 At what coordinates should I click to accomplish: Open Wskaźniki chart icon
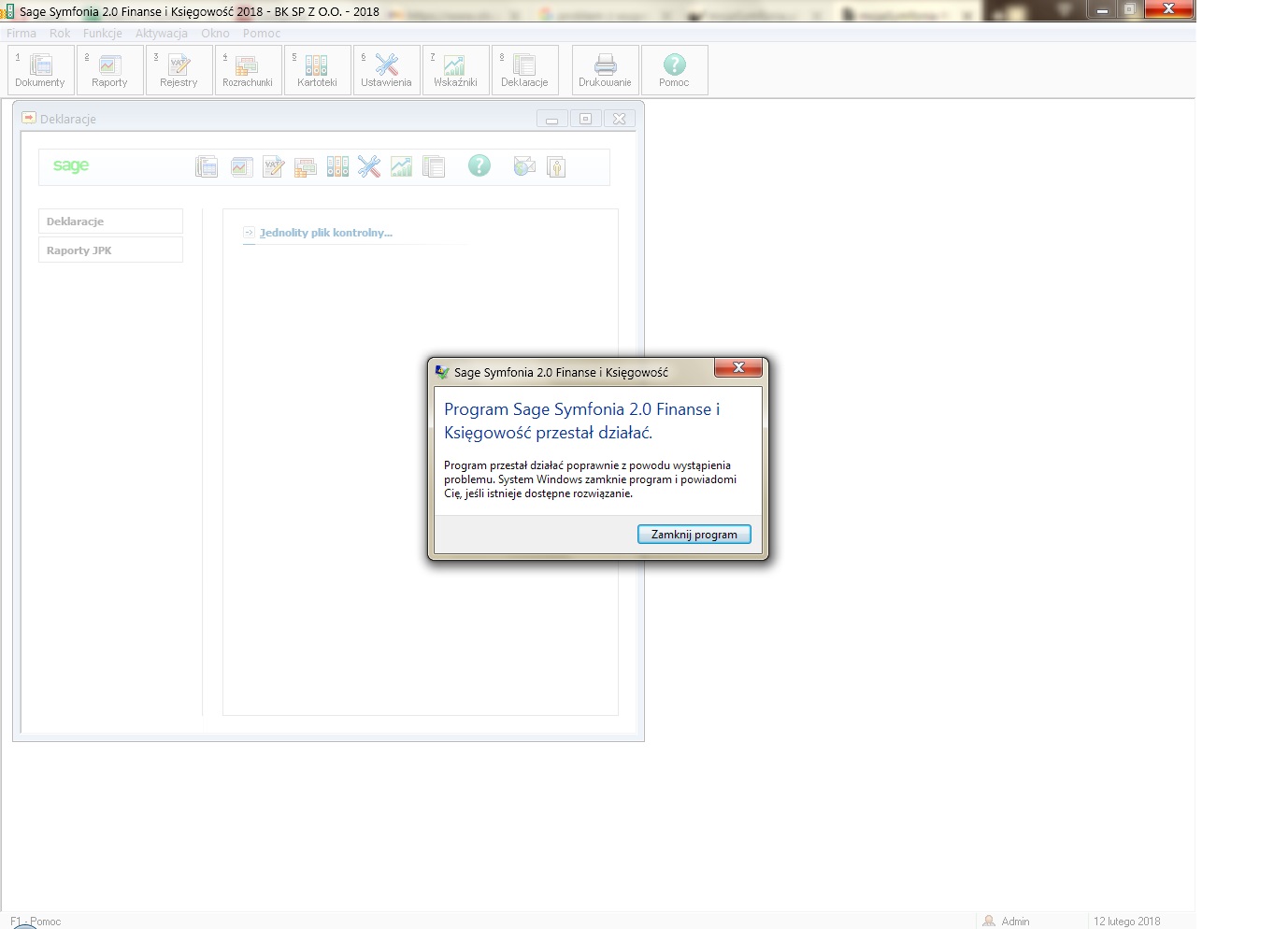[x=455, y=70]
